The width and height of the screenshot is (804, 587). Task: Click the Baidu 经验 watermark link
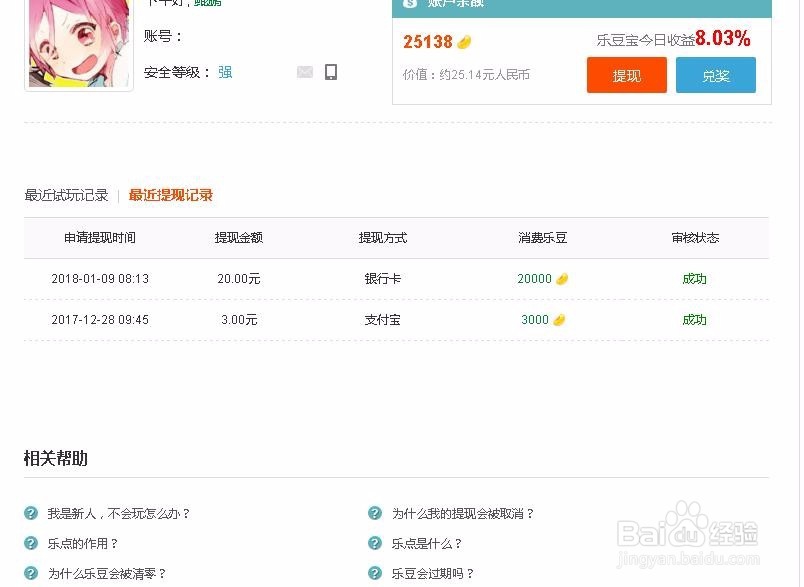click(x=690, y=532)
